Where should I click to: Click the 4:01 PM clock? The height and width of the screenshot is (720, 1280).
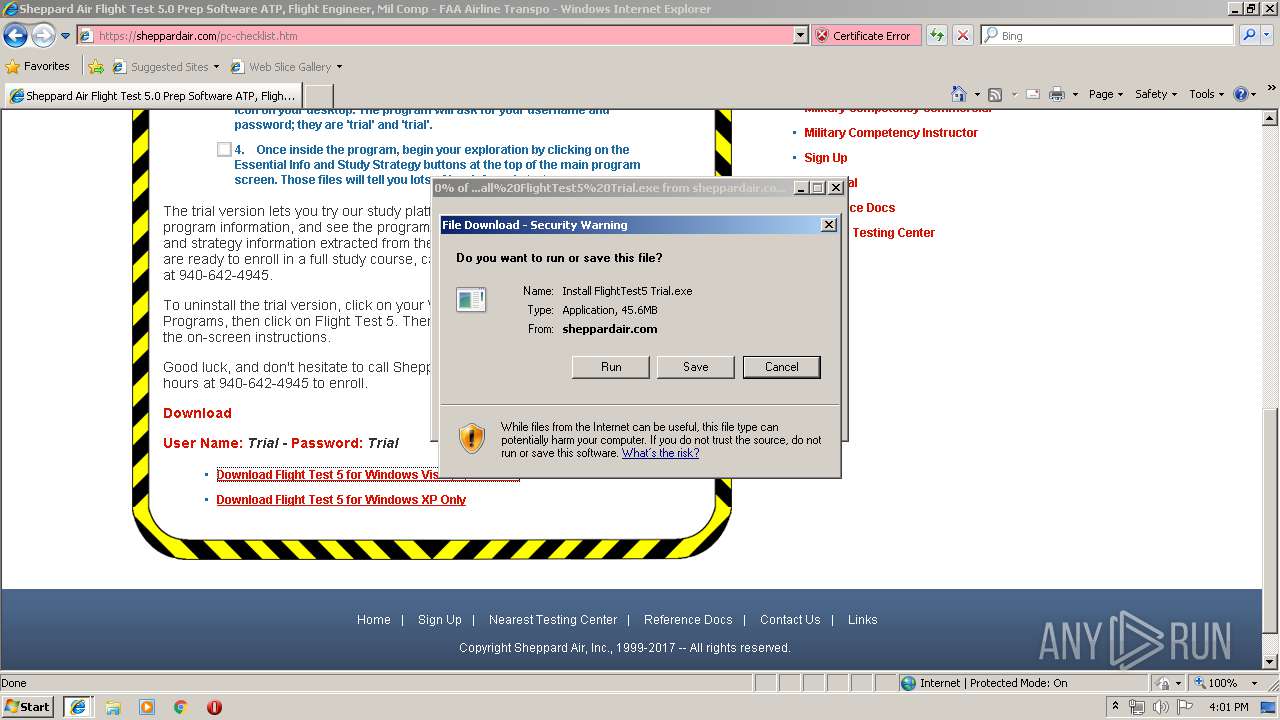click(1229, 707)
